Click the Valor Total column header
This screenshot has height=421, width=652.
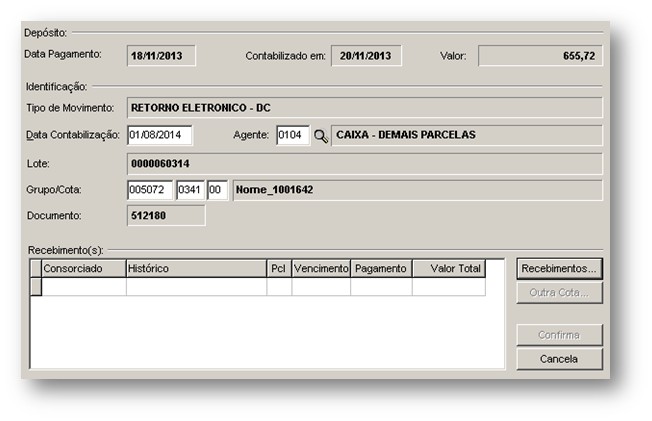click(449, 269)
